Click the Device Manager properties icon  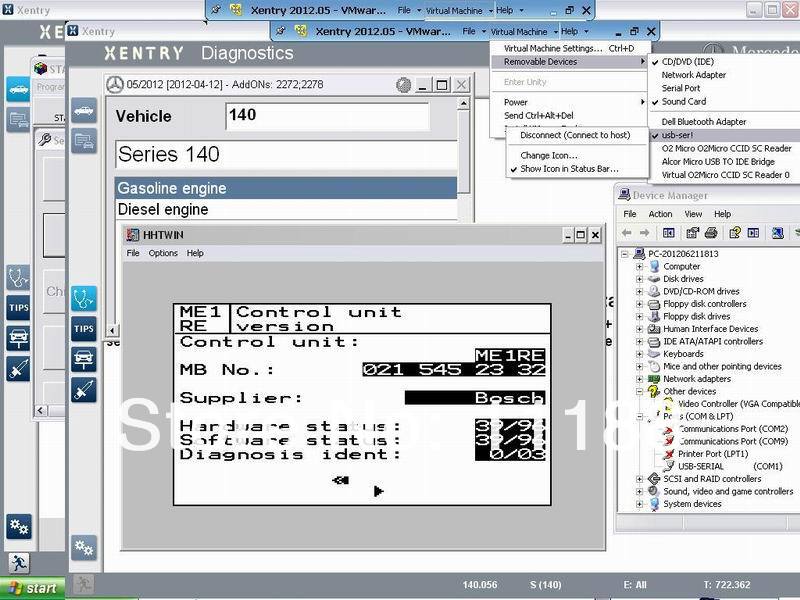692,233
